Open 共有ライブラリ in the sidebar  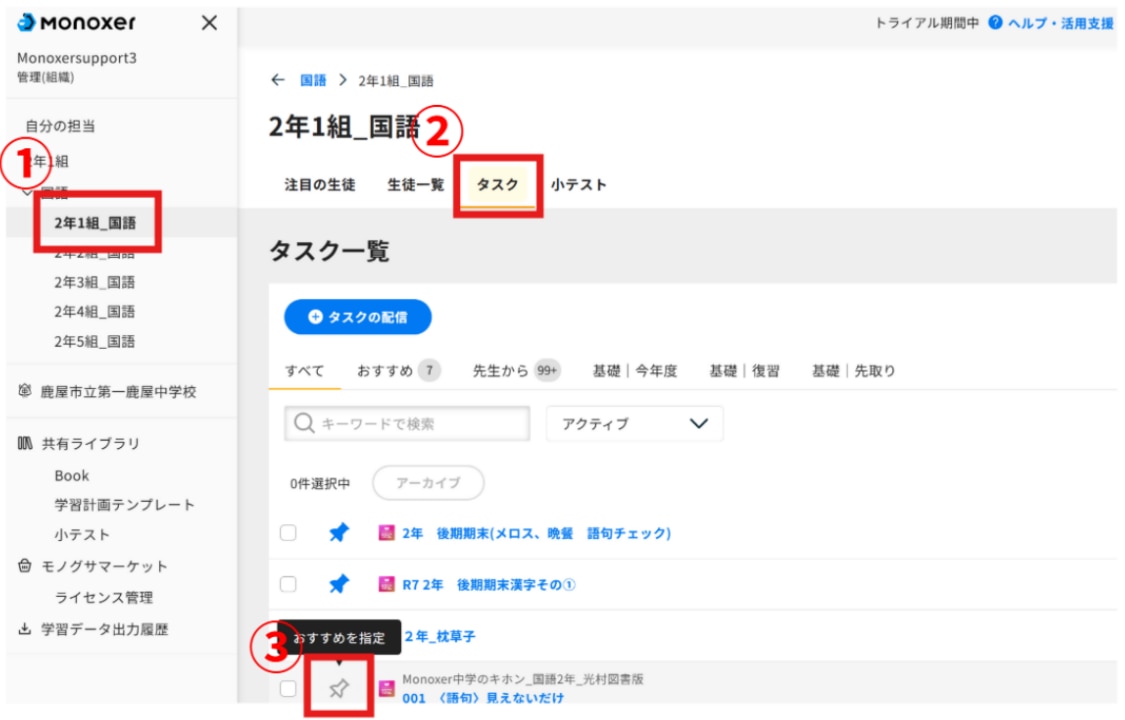pos(90,444)
